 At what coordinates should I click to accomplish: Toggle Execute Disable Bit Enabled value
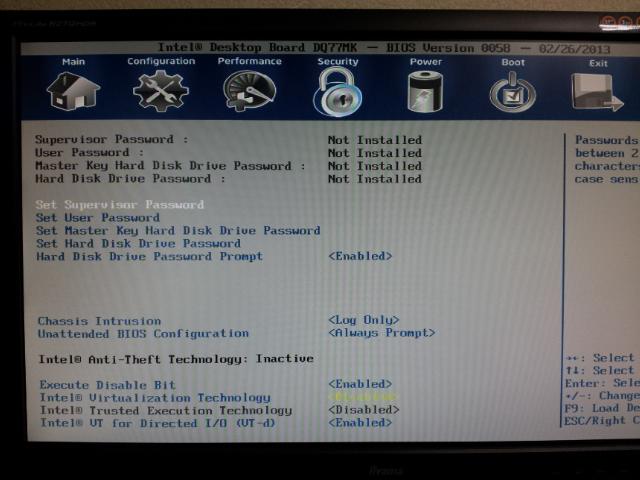tap(360, 384)
